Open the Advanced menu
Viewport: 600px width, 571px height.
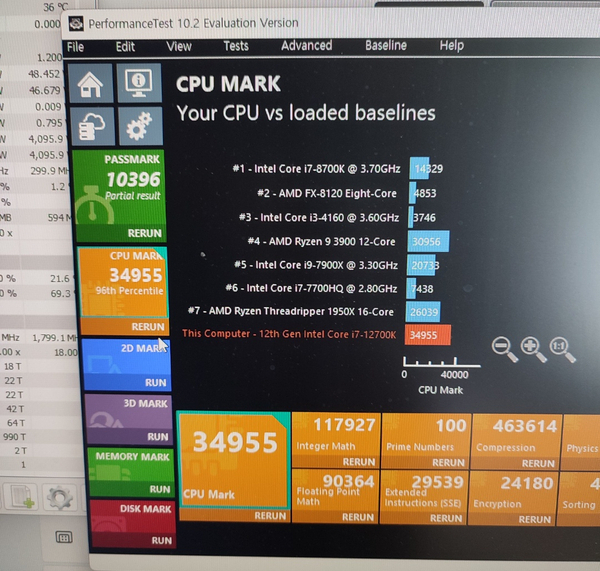[307, 46]
